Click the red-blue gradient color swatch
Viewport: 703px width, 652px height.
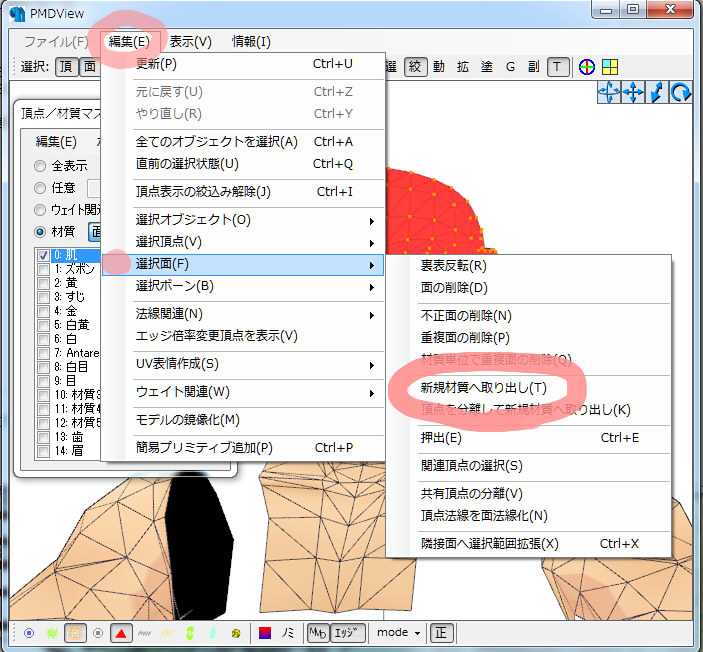point(265,633)
